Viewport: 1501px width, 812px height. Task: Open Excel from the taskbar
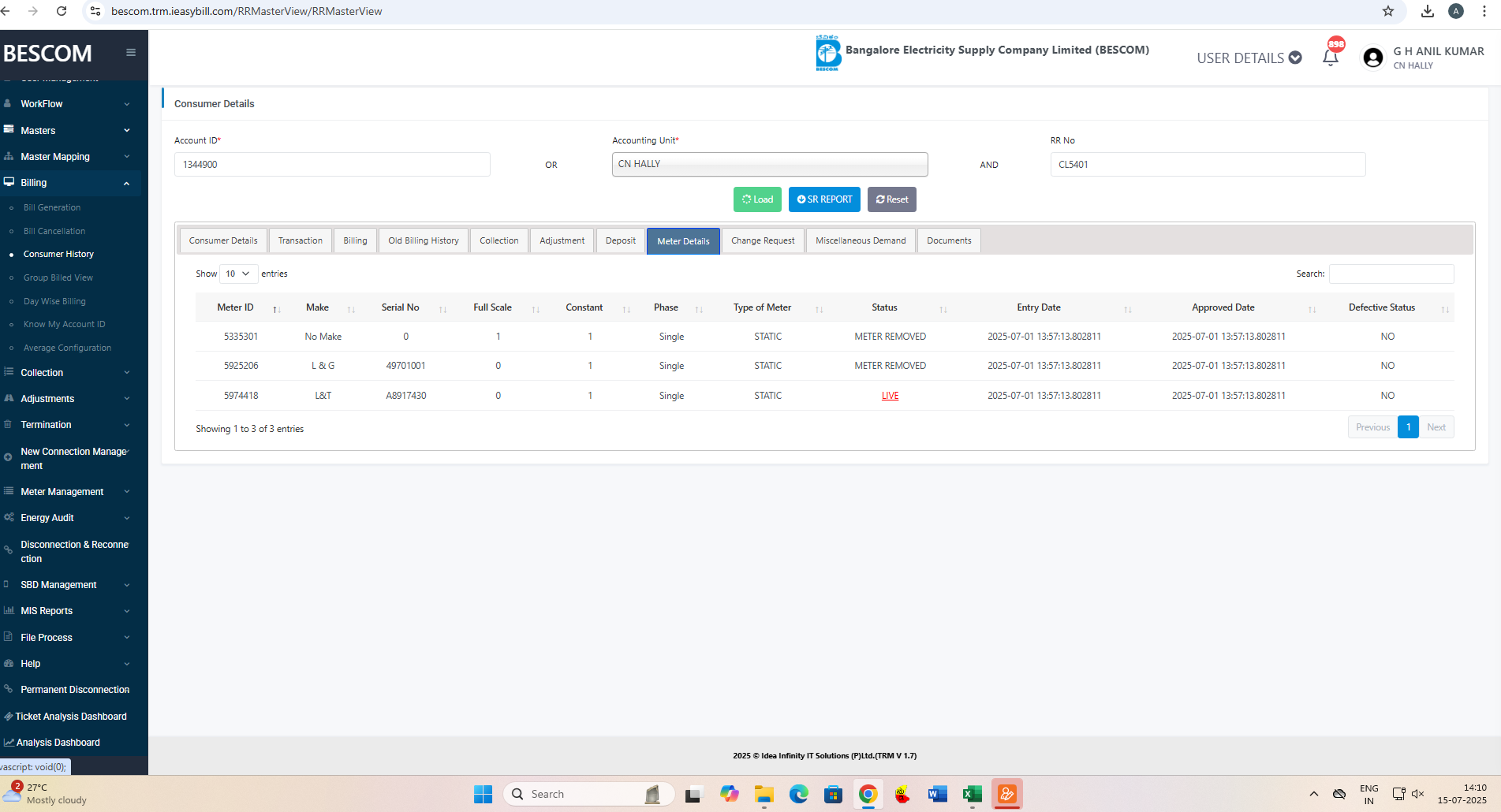972,794
